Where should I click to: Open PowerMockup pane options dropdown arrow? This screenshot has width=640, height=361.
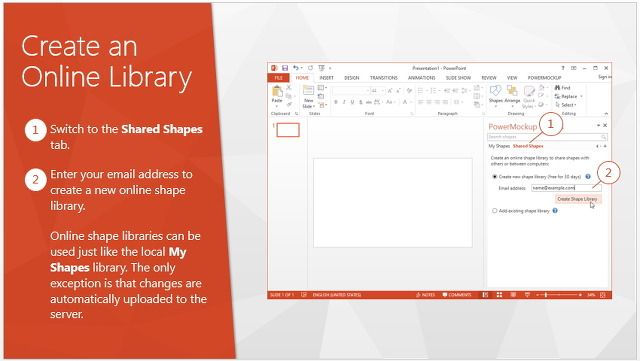[598, 125]
